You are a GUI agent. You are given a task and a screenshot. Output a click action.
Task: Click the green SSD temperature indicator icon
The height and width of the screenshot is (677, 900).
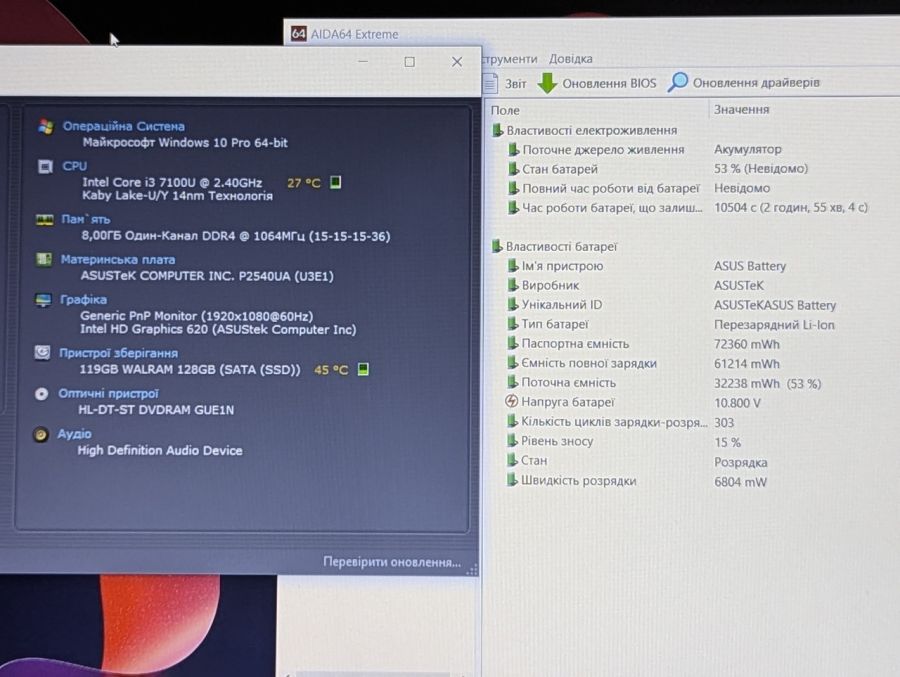[x=363, y=369]
